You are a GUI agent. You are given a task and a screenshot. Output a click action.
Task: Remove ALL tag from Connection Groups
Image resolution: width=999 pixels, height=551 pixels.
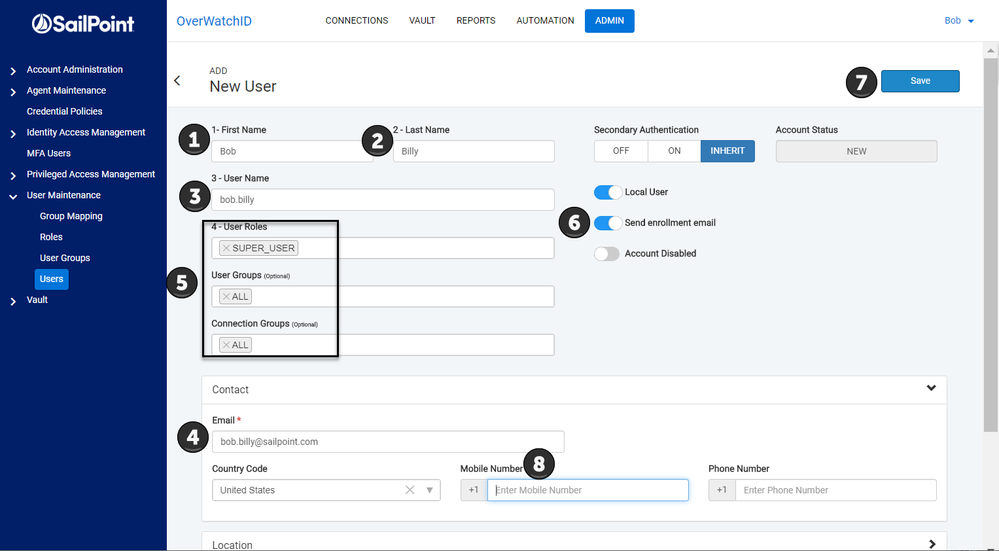click(x=226, y=345)
